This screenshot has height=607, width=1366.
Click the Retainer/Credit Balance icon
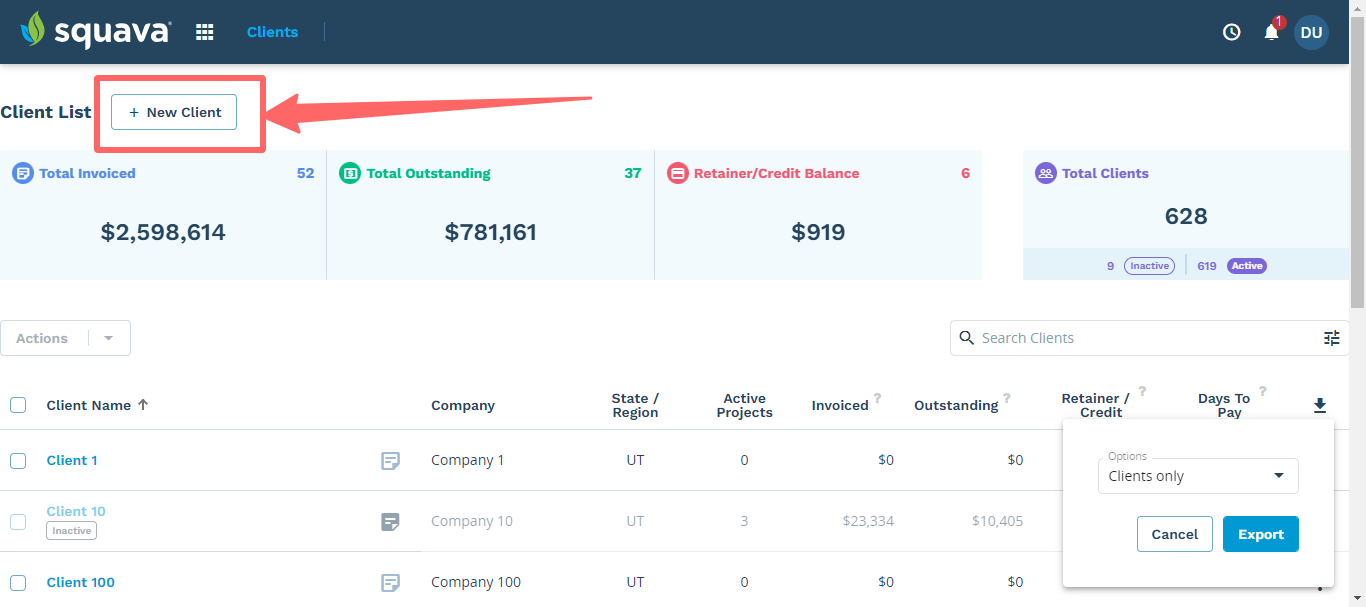tap(678, 173)
